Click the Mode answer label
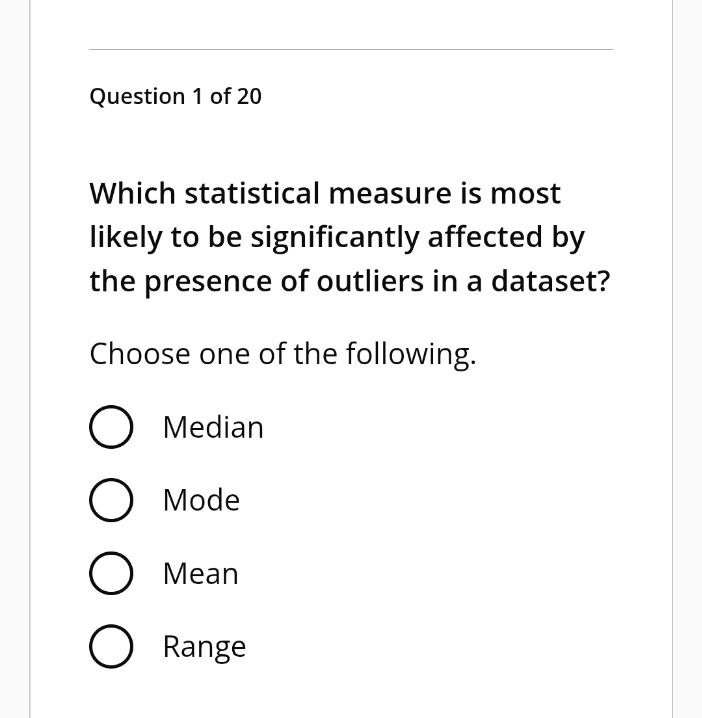The image size is (702, 718). 201,501
